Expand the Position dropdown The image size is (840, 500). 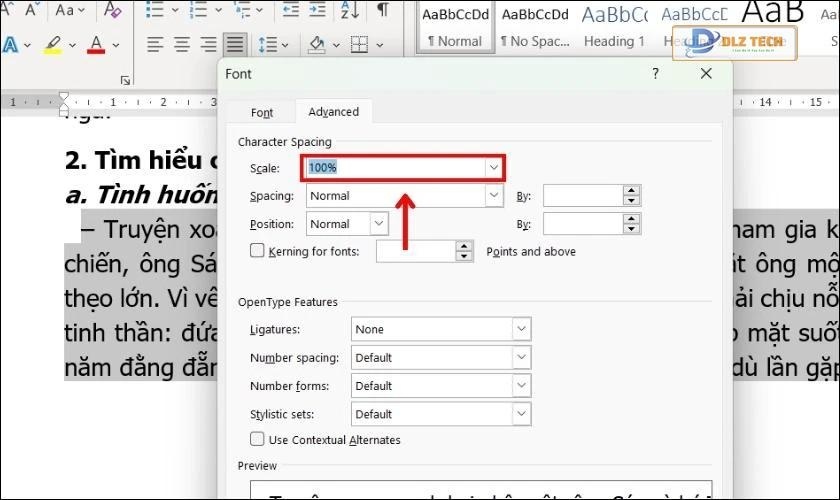(x=378, y=224)
